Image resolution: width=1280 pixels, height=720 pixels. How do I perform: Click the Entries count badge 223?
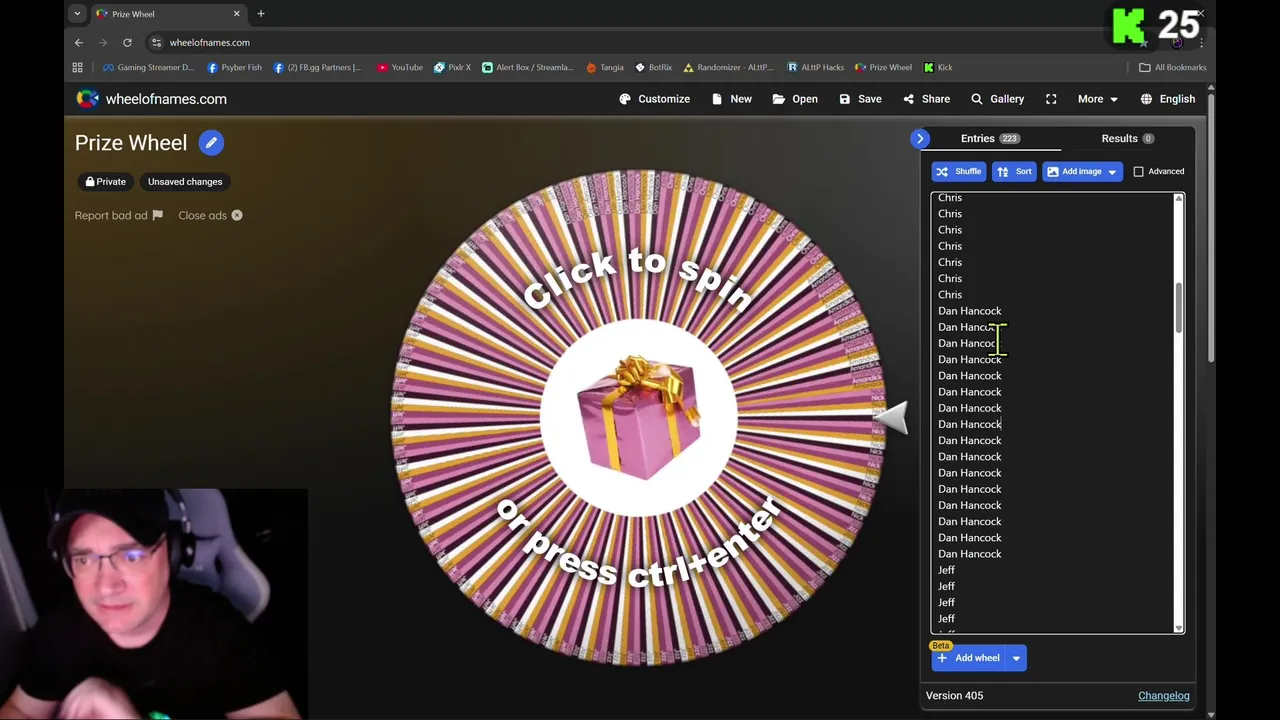coord(1009,139)
